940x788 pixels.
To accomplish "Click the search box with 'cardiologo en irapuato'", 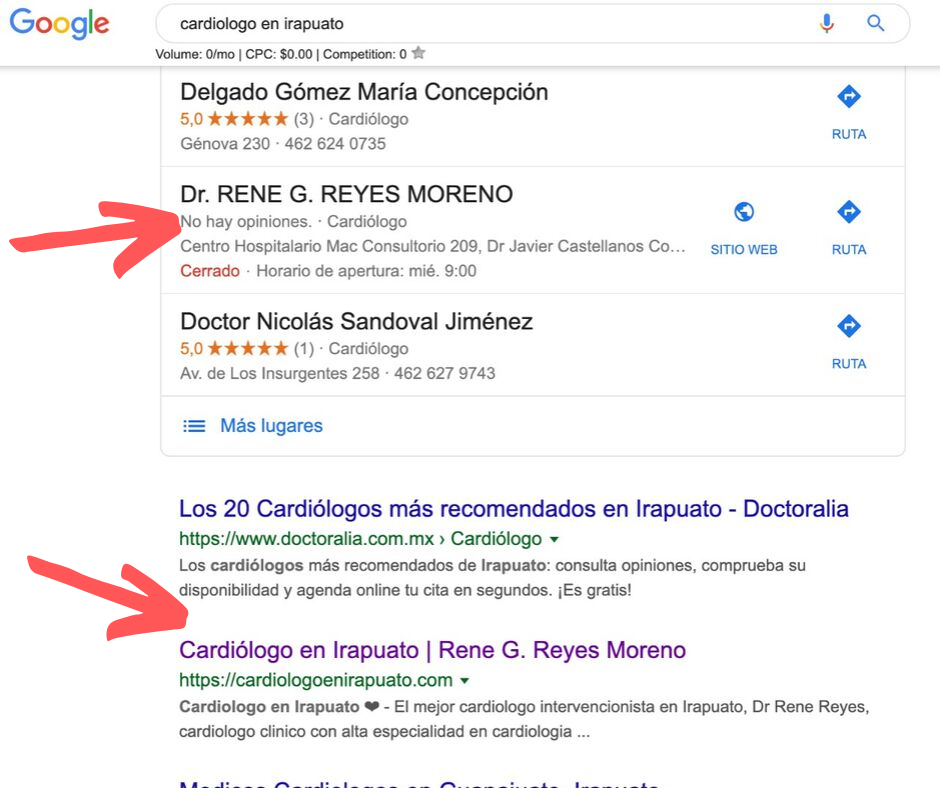I will [x=532, y=23].
